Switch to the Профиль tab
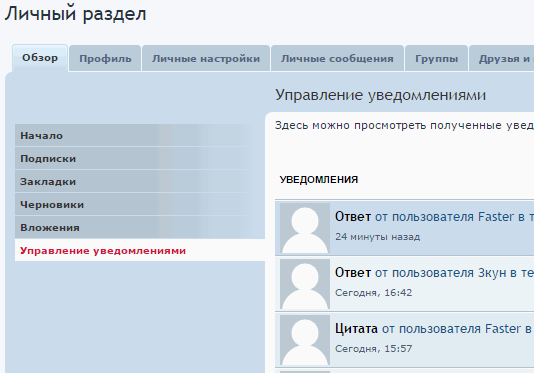This screenshot has height=373, width=534. 105,59
